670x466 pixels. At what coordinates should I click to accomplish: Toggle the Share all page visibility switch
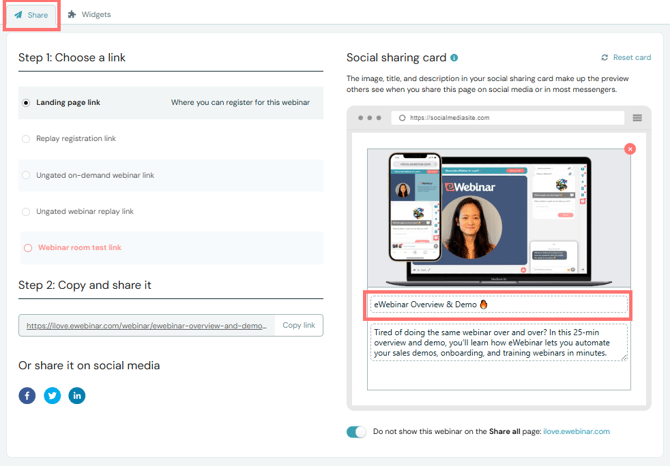[356, 432]
